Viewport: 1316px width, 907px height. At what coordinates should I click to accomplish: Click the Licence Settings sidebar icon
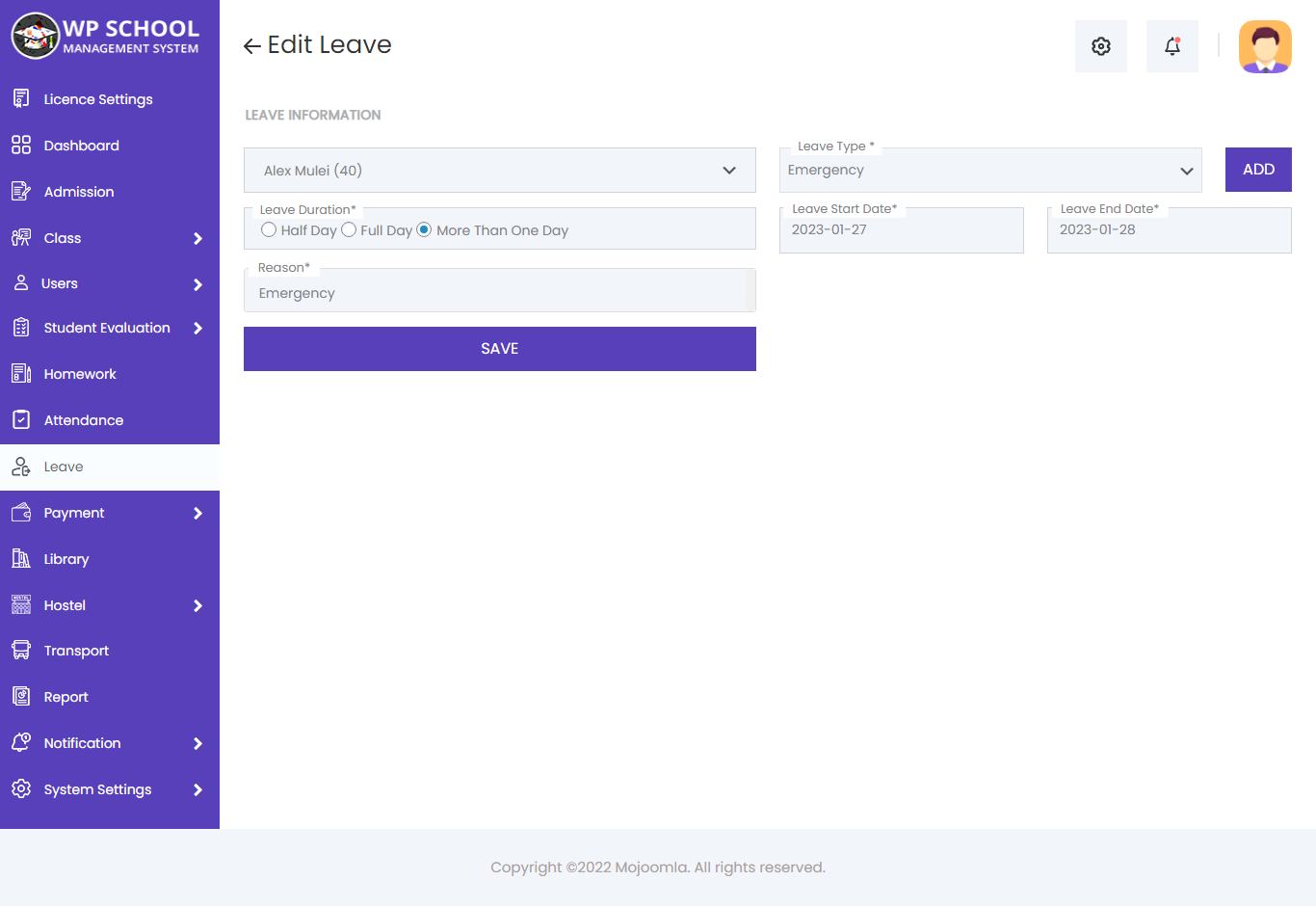point(21,98)
